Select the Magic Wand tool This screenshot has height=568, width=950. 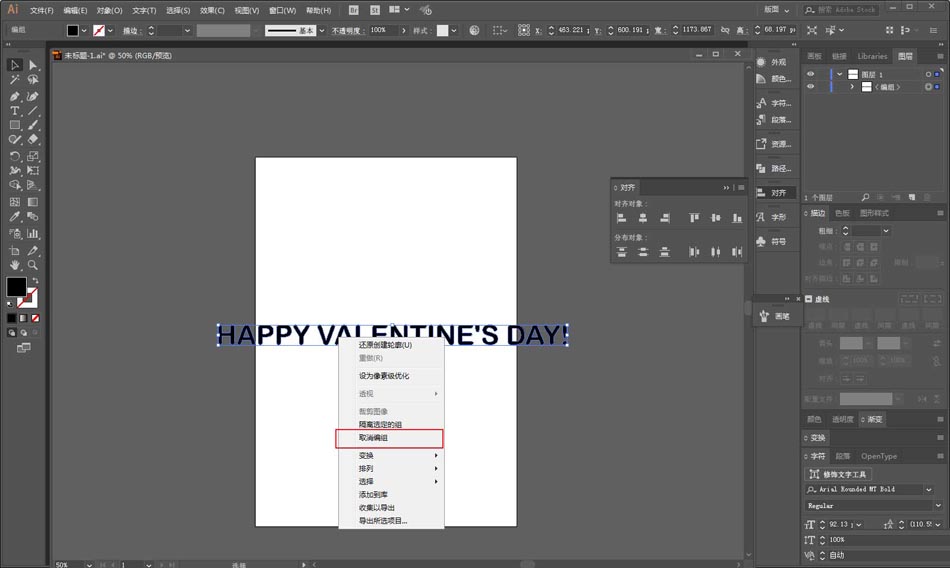pyautogui.click(x=15, y=80)
